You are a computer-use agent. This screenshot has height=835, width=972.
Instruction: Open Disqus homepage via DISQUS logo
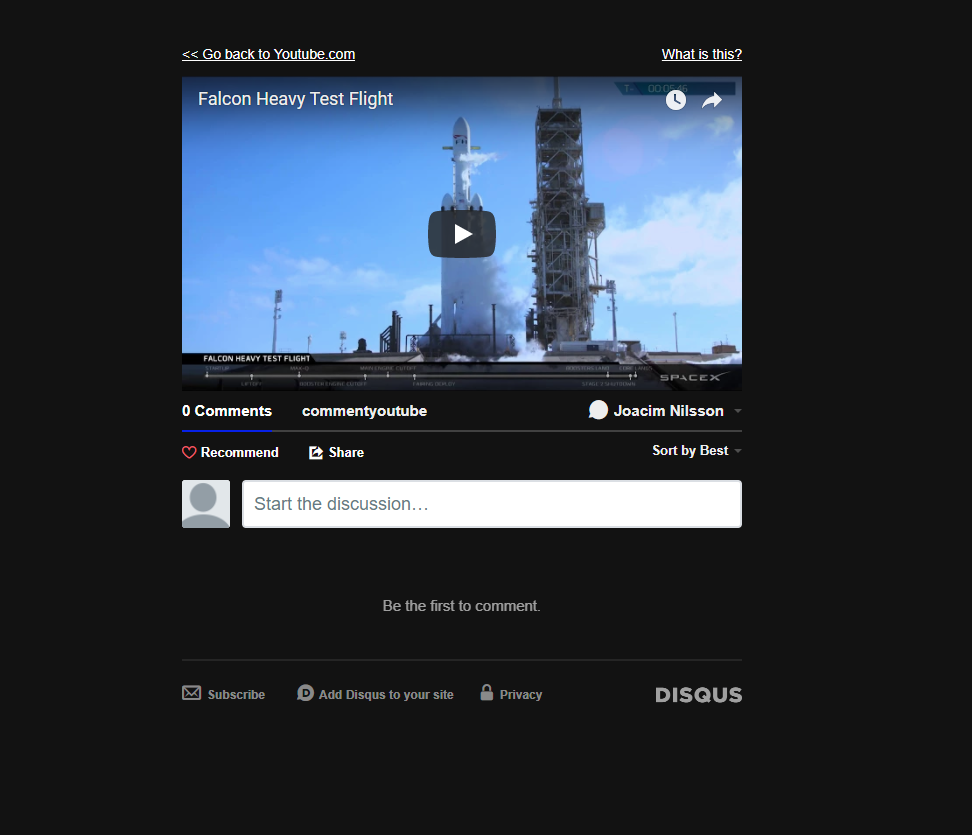[x=698, y=694]
